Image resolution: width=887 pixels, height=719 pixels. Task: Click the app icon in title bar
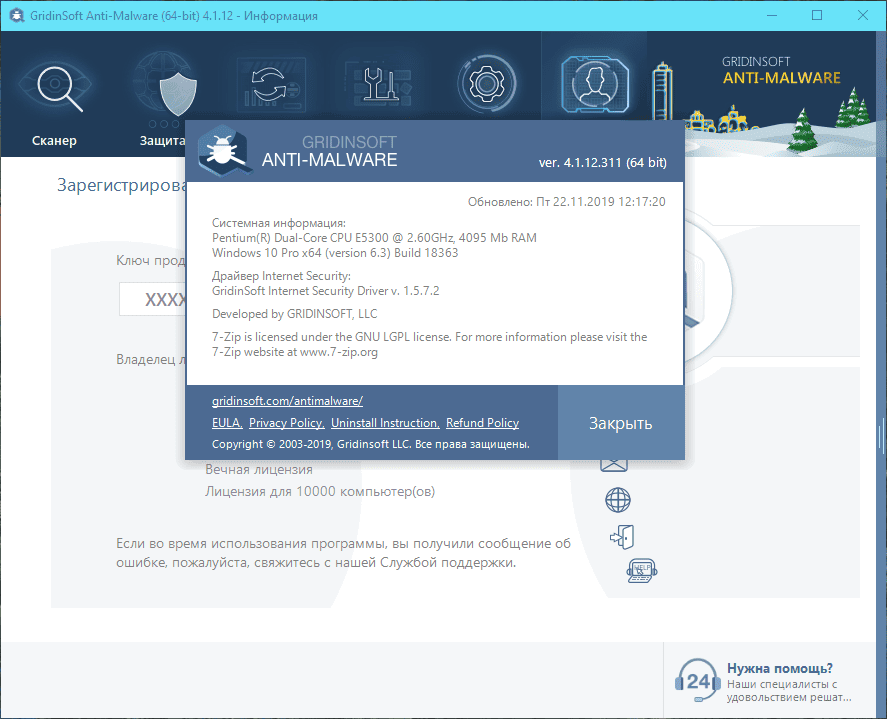(16, 15)
